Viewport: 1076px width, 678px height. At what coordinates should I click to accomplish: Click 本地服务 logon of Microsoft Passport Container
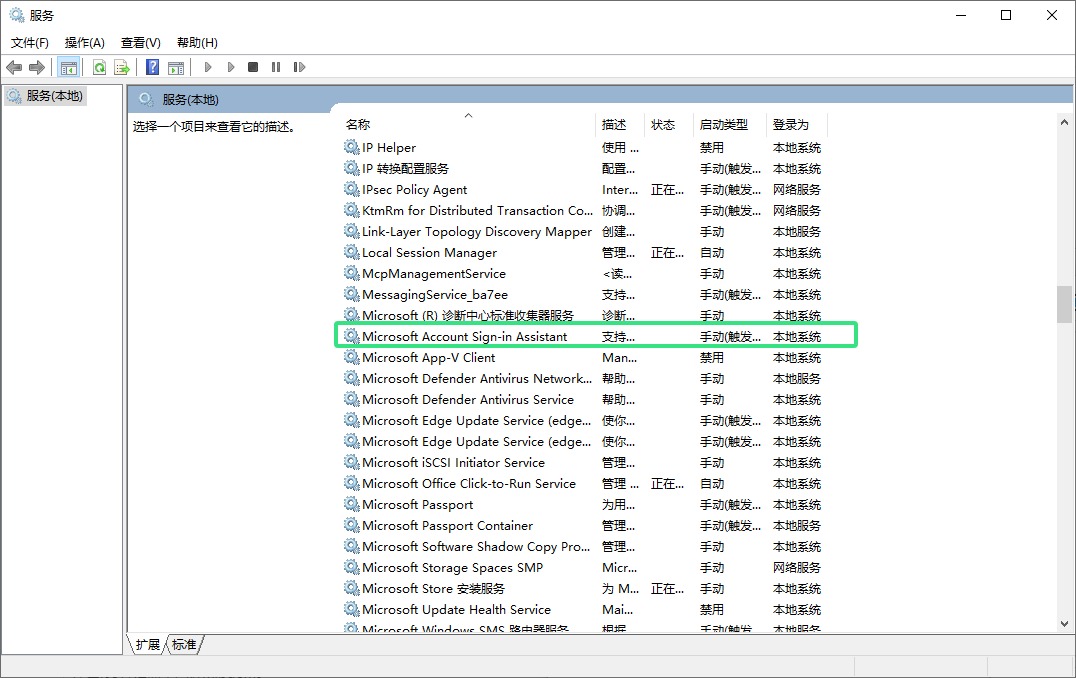(797, 526)
